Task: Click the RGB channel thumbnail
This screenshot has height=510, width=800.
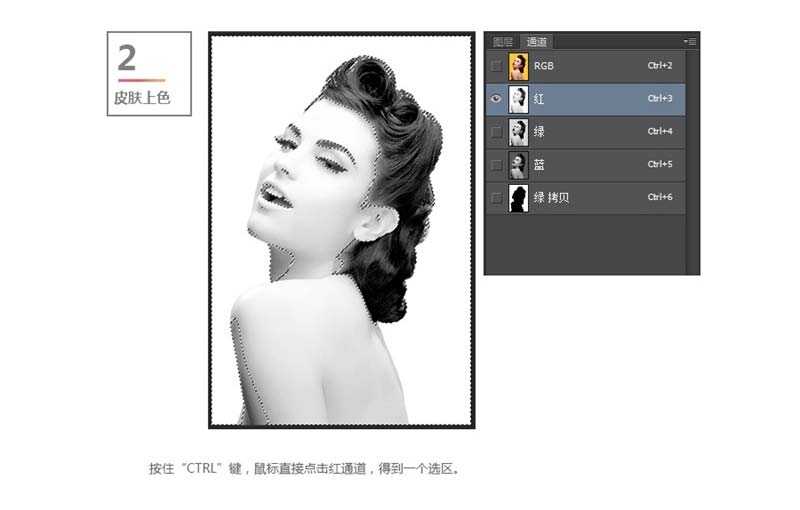Action: pos(518,67)
